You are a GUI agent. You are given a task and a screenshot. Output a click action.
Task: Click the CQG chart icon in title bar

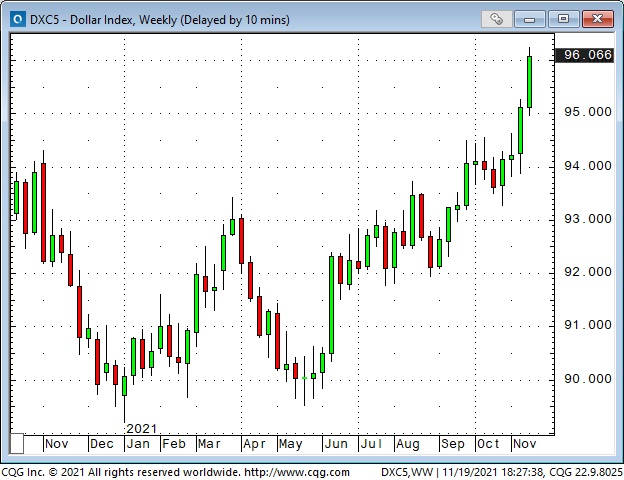pyautogui.click(x=18, y=19)
